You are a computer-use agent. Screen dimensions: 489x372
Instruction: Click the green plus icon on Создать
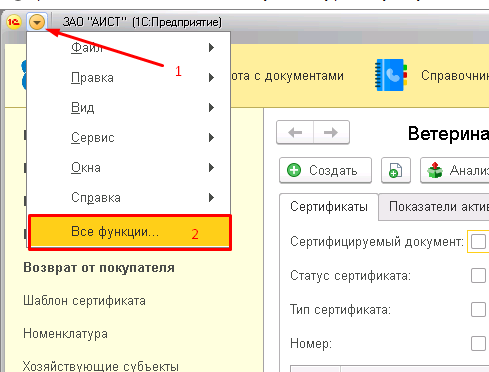pos(294,170)
